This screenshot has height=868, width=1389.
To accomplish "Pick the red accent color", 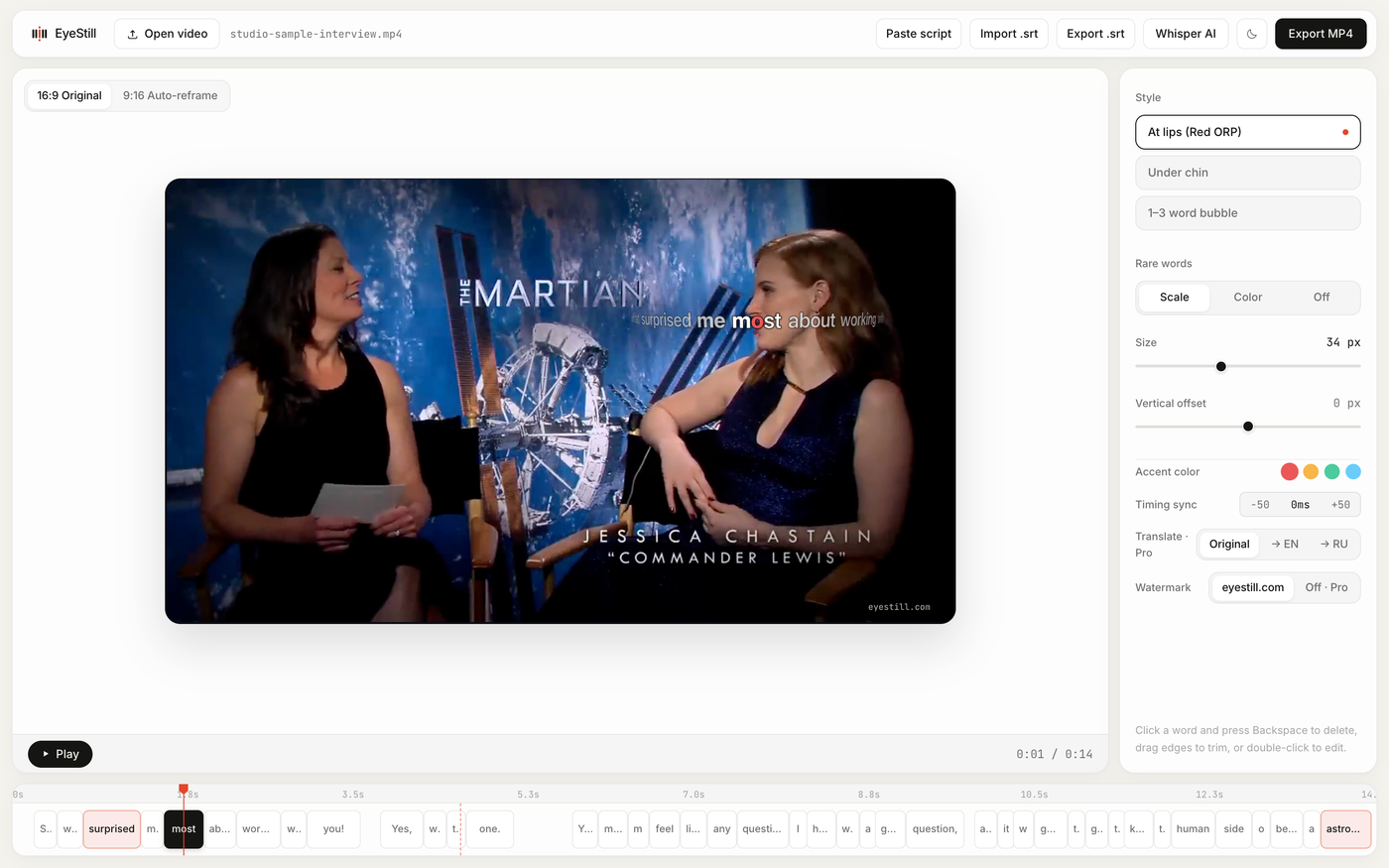I will (x=1290, y=472).
